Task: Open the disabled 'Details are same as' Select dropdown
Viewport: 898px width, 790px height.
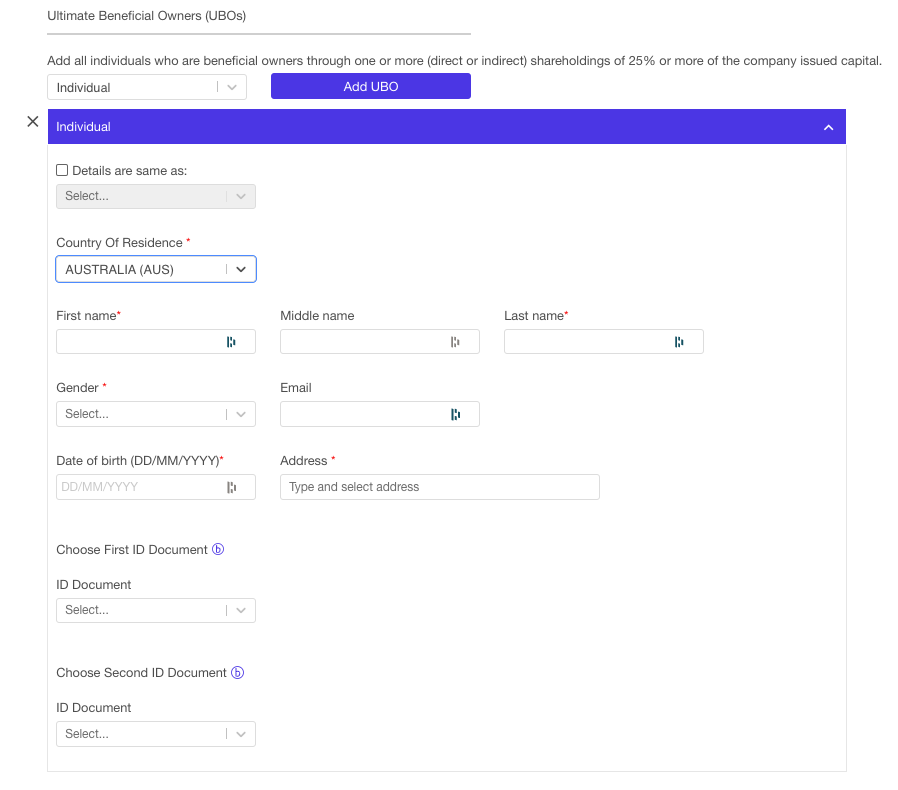Action: click(x=156, y=196)
